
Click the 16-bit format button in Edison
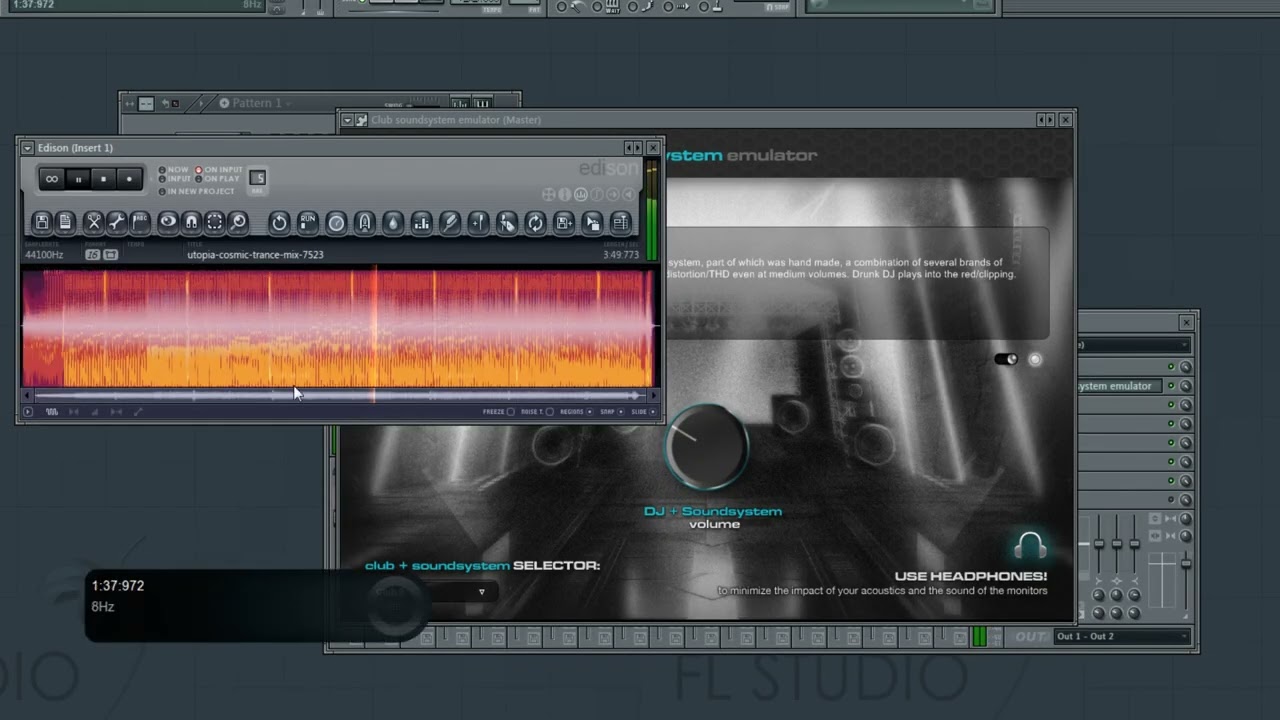[x=93, y=255]
